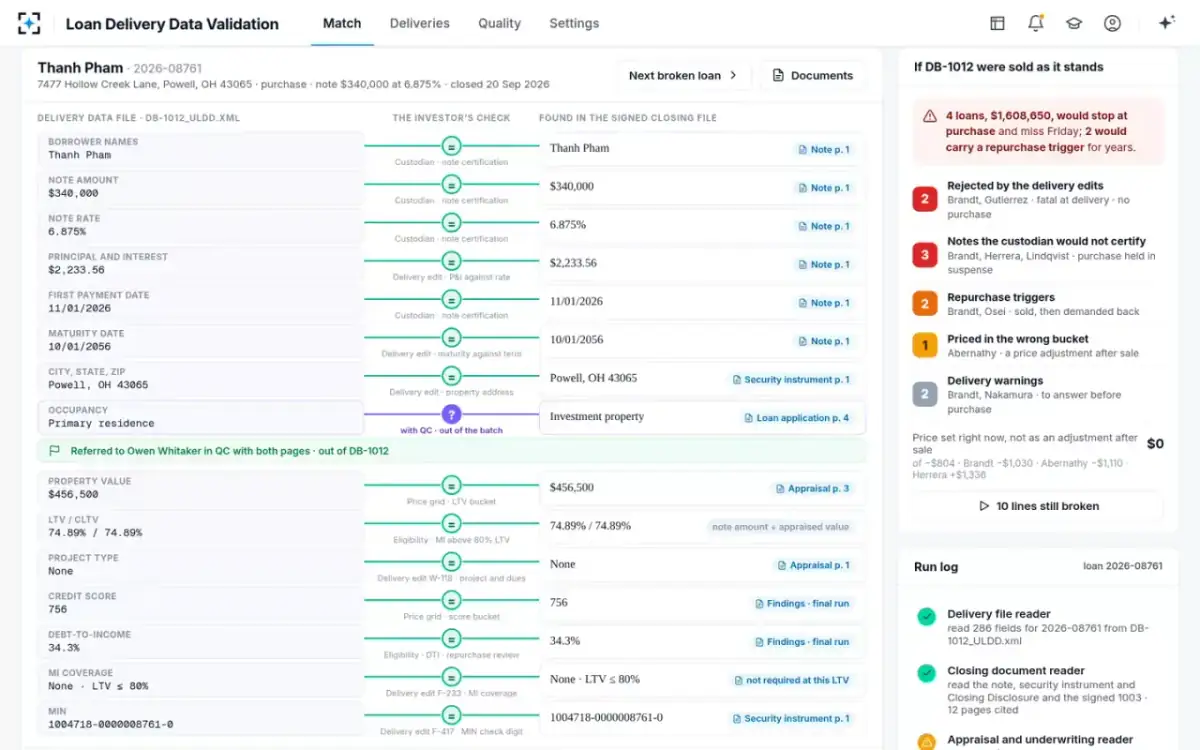
Task: Click match icon for City, State, Zip
Action: tap(451, 377)
